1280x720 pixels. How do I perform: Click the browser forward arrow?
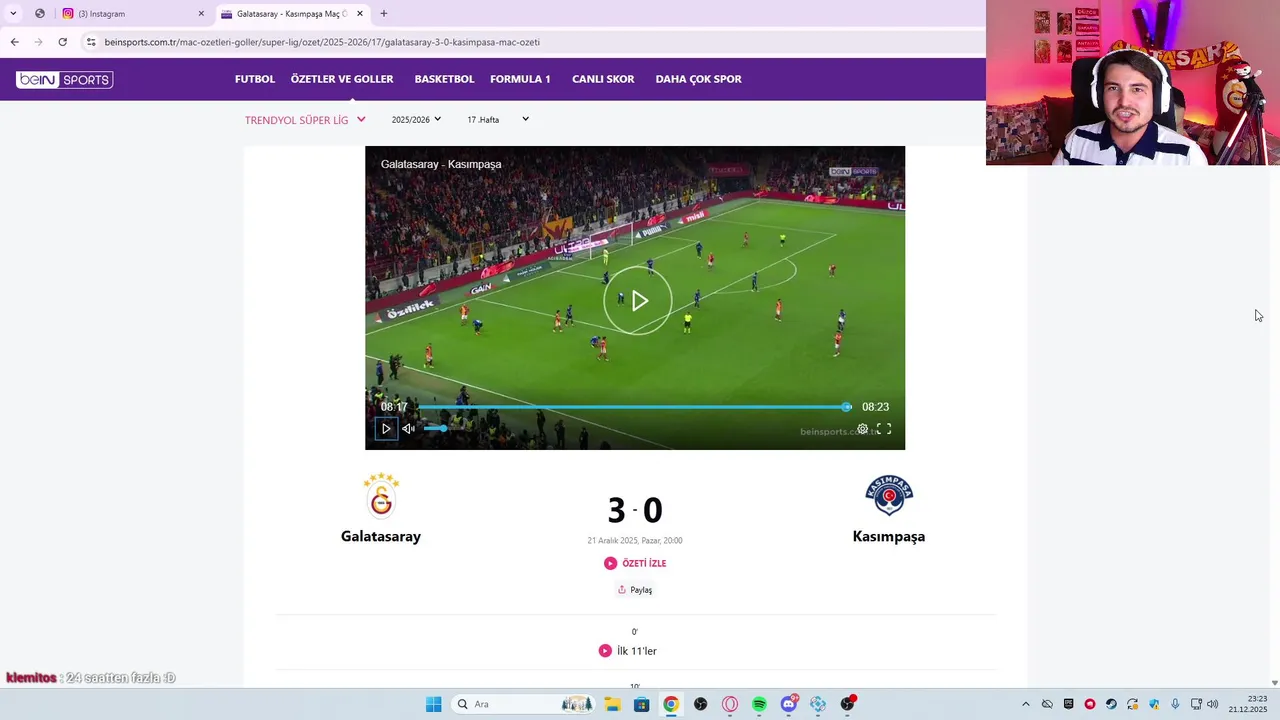click(38, 42)
